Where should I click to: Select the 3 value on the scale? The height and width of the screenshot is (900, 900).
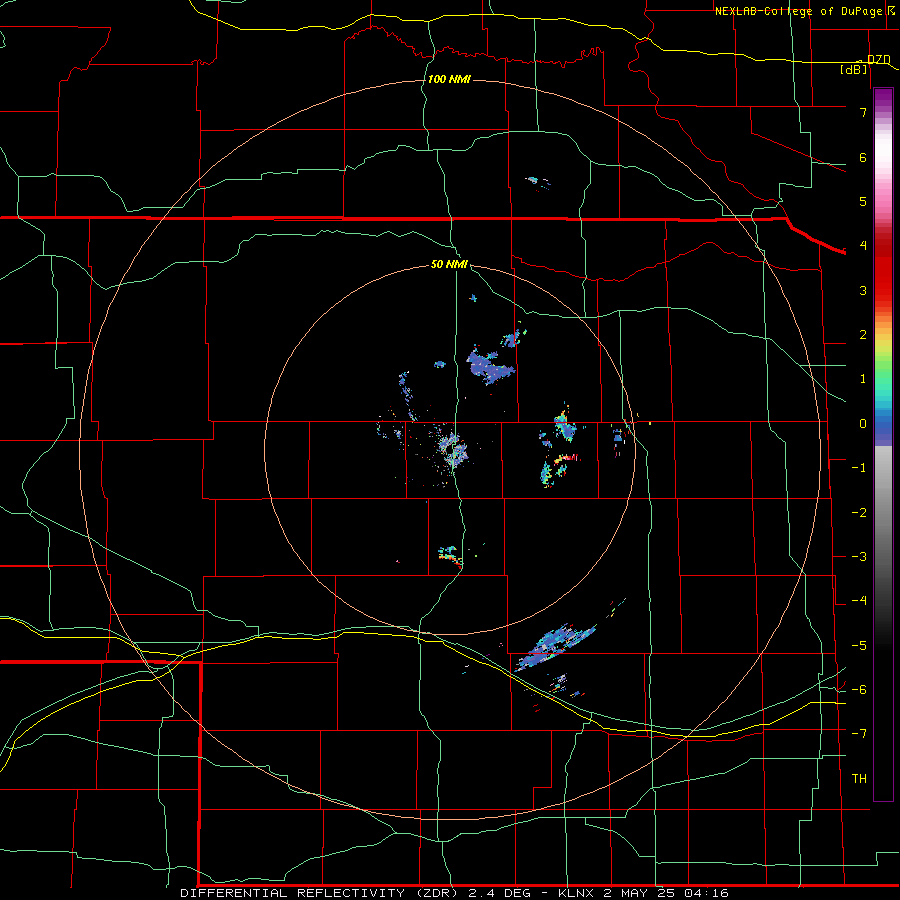tap(863, 290)
